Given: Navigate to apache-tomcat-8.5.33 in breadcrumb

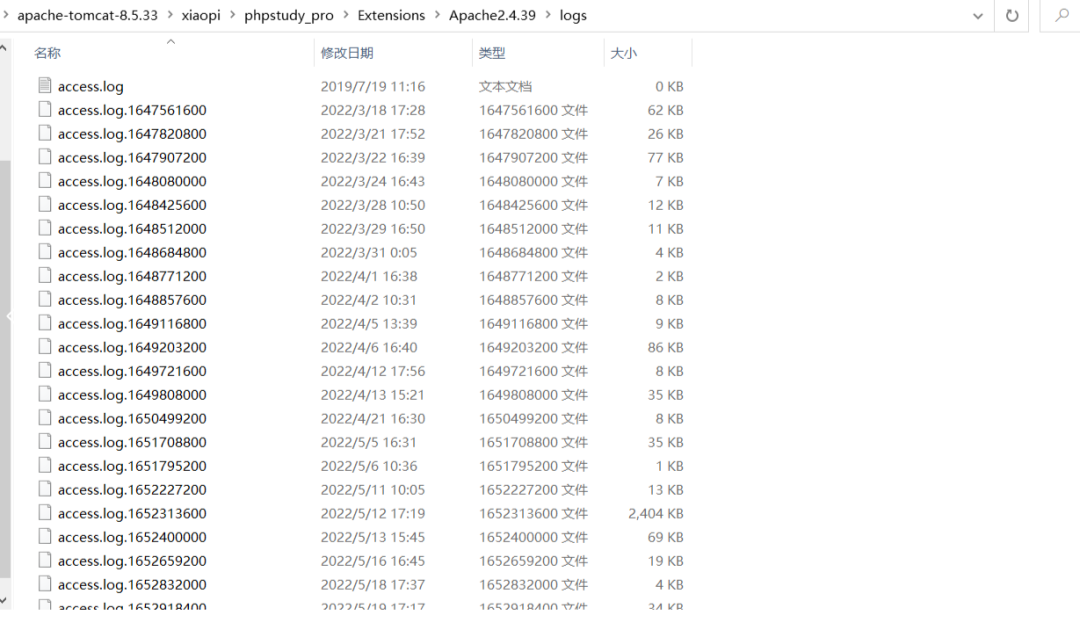Looking at the screenshot, I should click(x=87, y=15).
